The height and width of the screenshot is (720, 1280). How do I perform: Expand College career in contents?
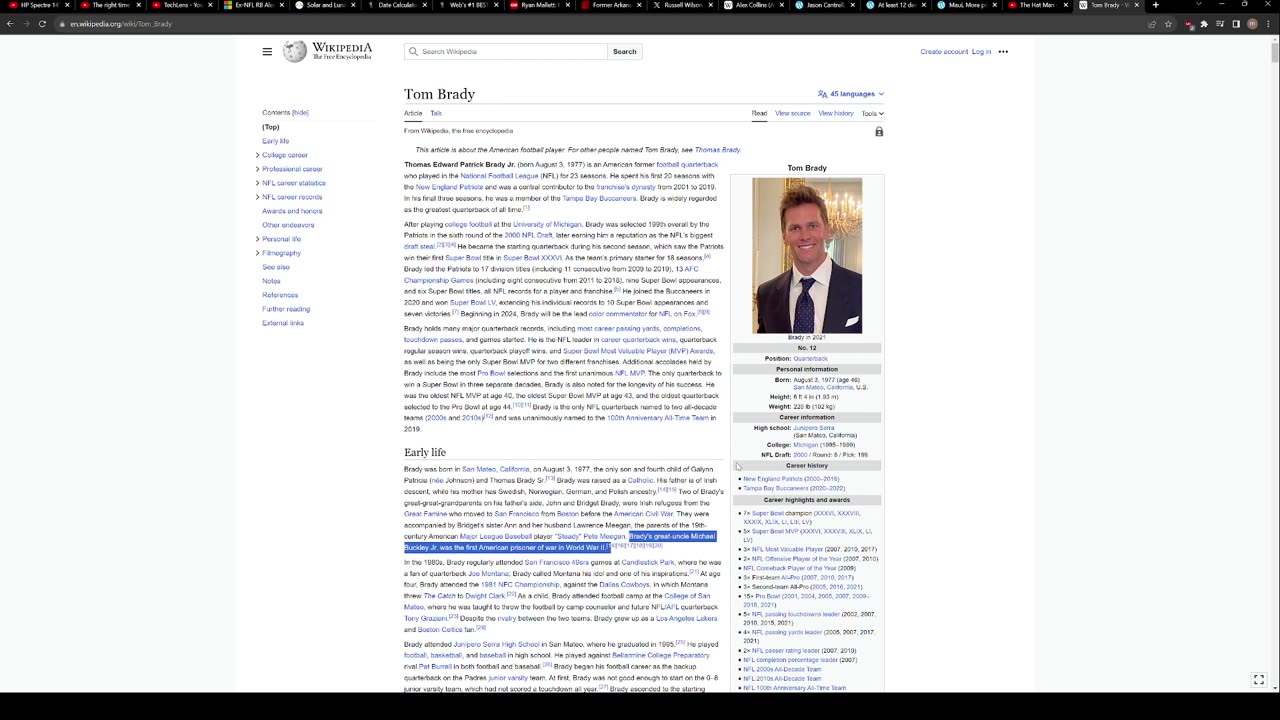tap(257, 155)
